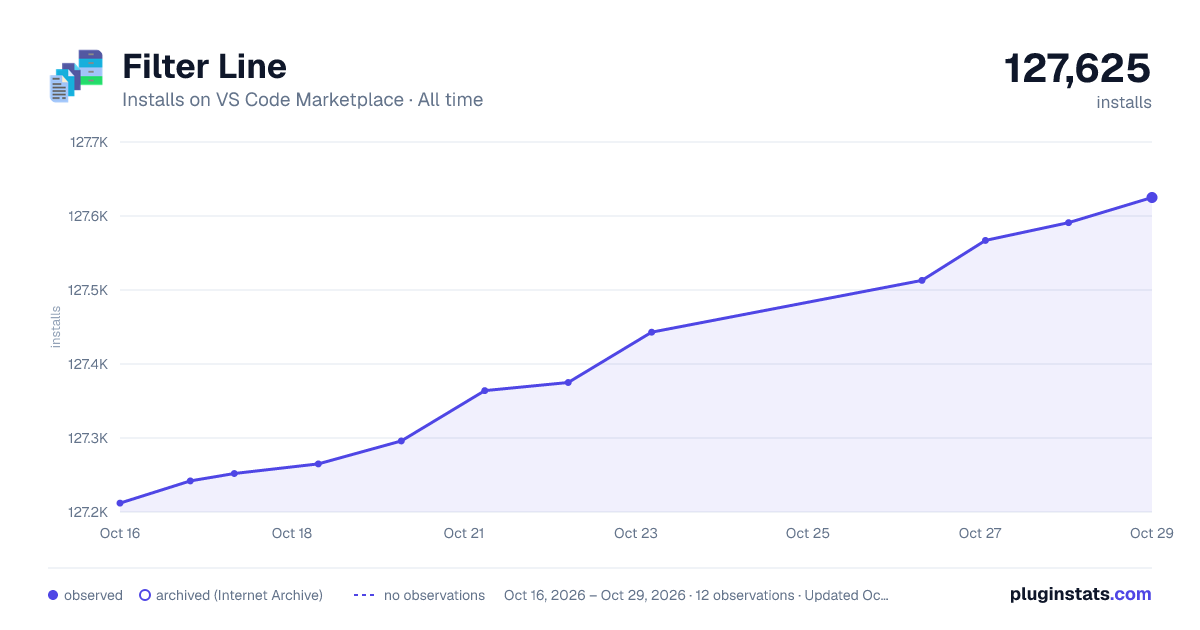The width and height of the screenshot is (1200, 630).
Task: Click the data point above the Oct 21 label
Action: (x=485, y=391)
